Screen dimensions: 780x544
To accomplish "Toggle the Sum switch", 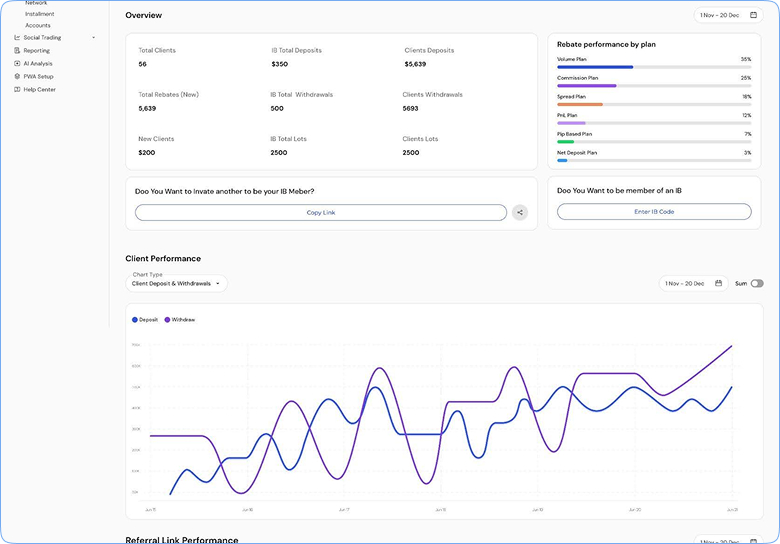I will [757, 283].
